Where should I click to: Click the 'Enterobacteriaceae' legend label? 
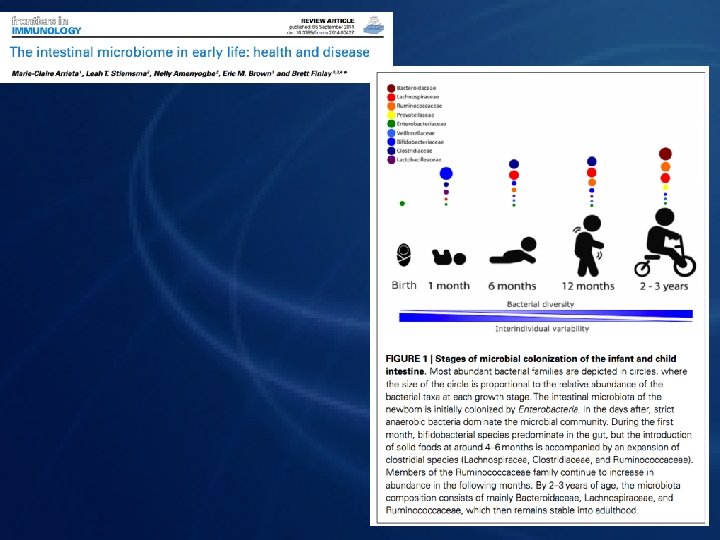click(422, 124)
